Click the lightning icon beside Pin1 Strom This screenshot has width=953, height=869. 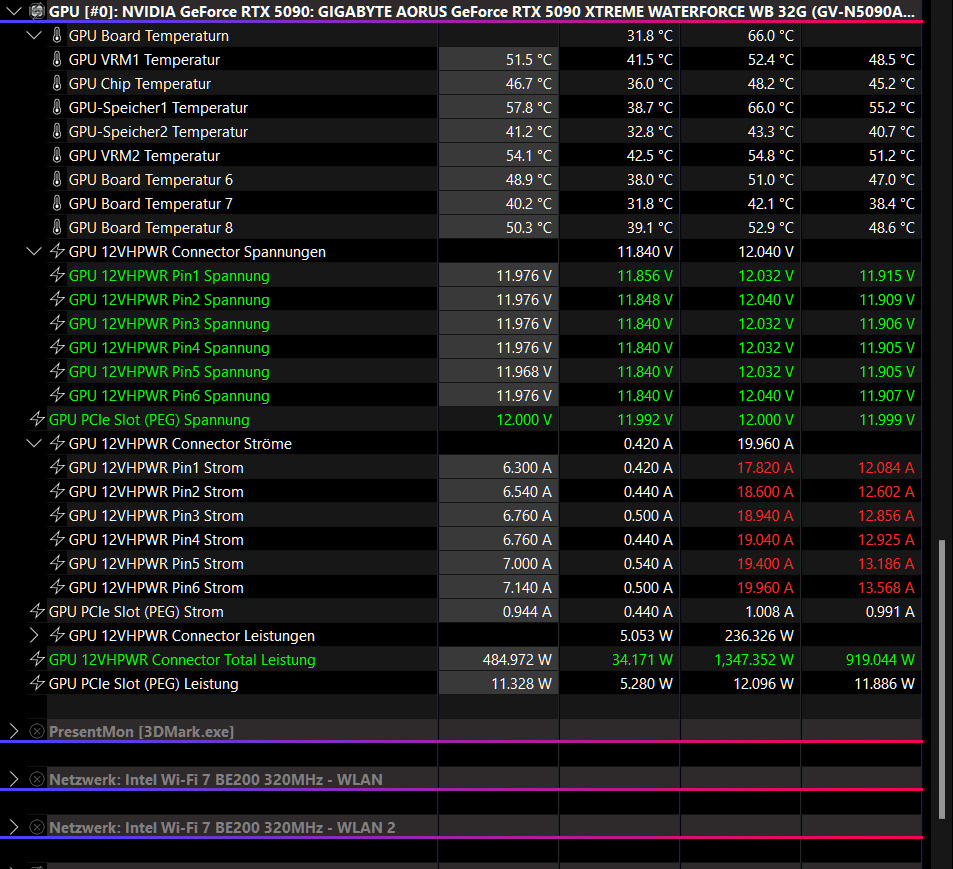(57, 467)
